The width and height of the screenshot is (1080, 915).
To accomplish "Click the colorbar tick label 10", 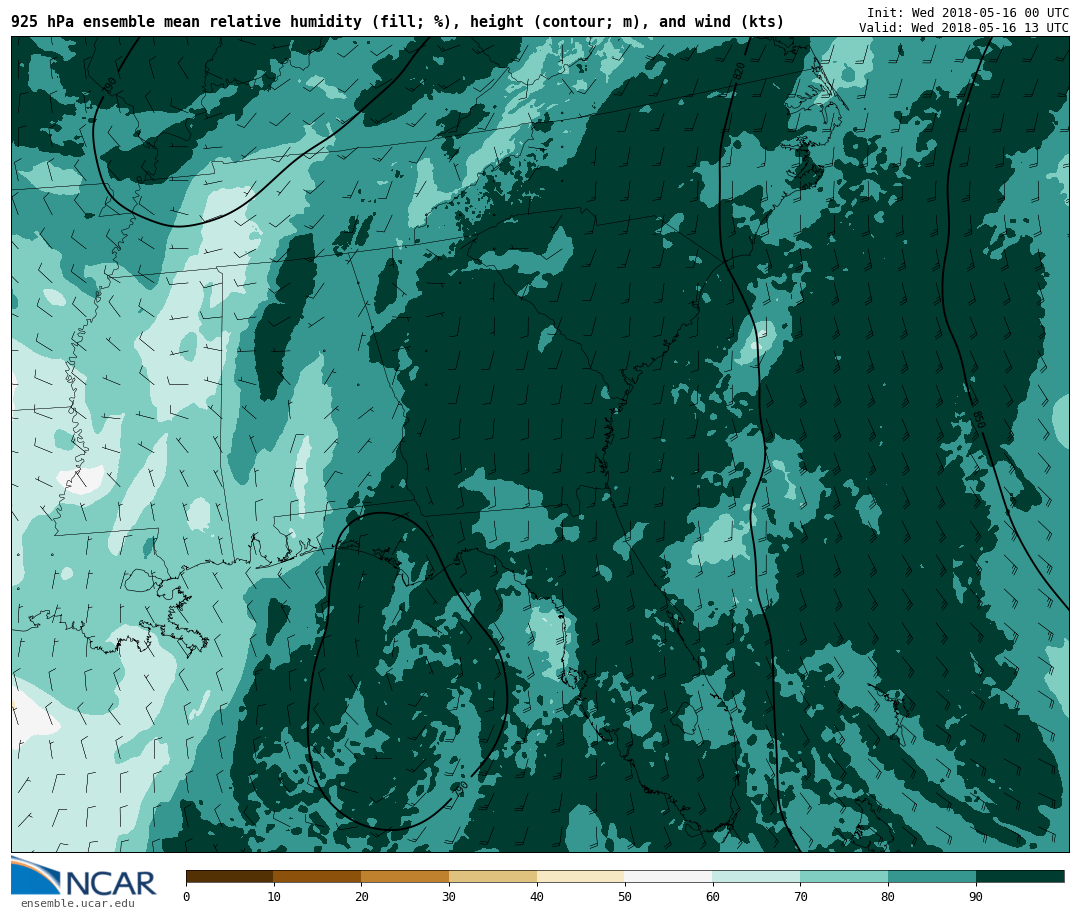I will click(273, 896).
